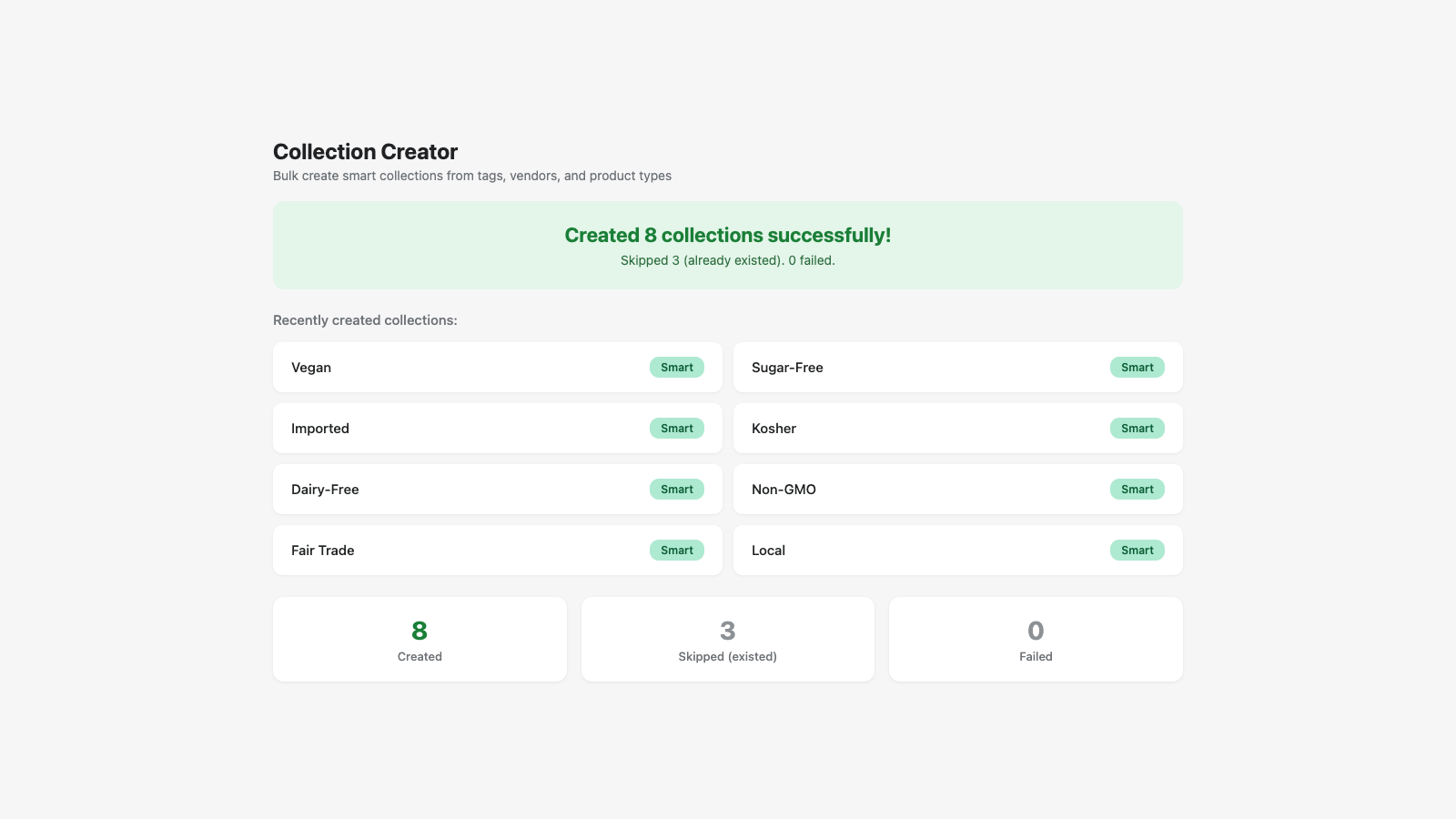Screen dimensions: 1456x819
Task: Click the Kosher collection name
Action: point(773,429)
